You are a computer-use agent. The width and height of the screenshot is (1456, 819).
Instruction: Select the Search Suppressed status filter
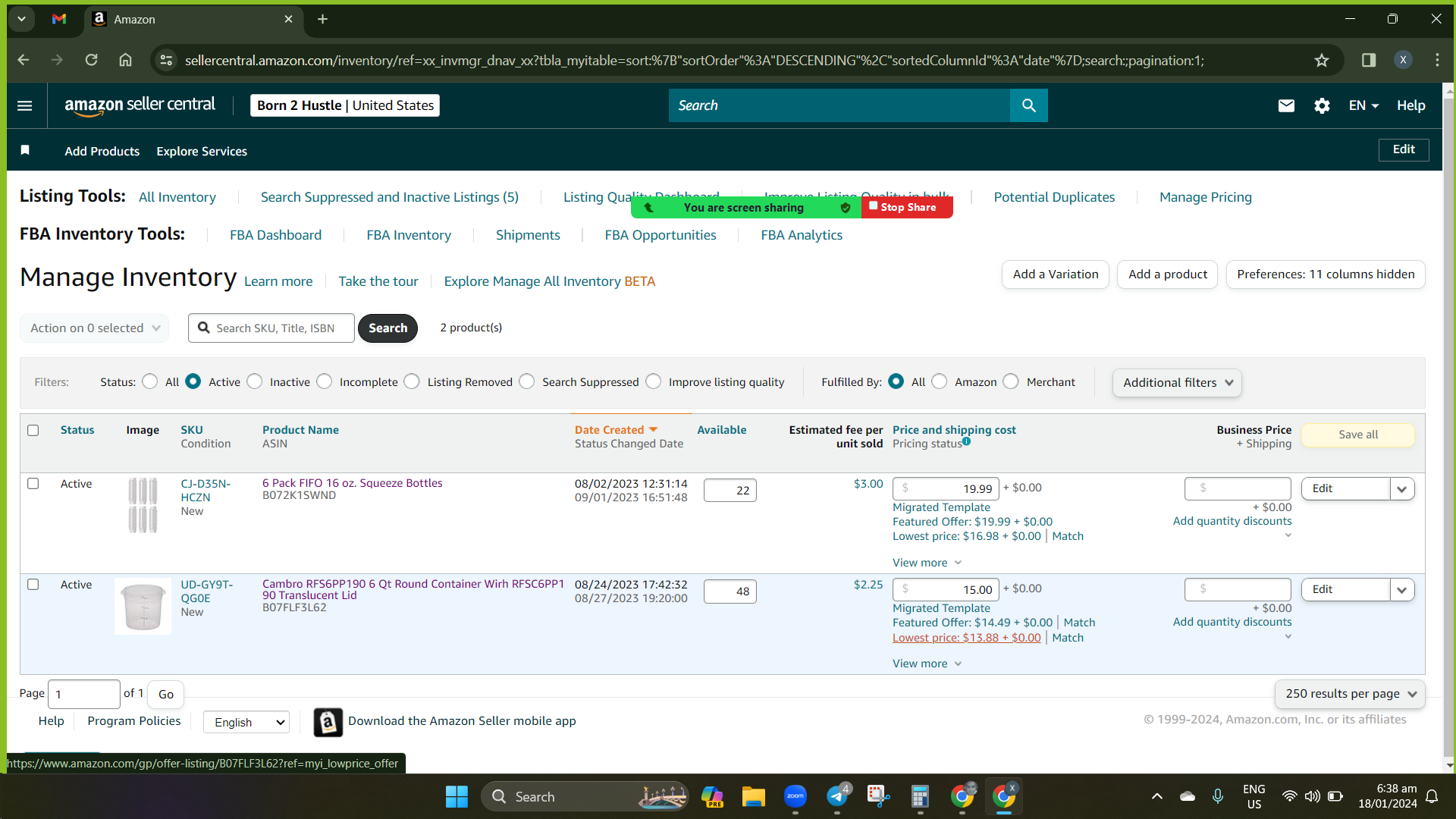click(527, 381)
